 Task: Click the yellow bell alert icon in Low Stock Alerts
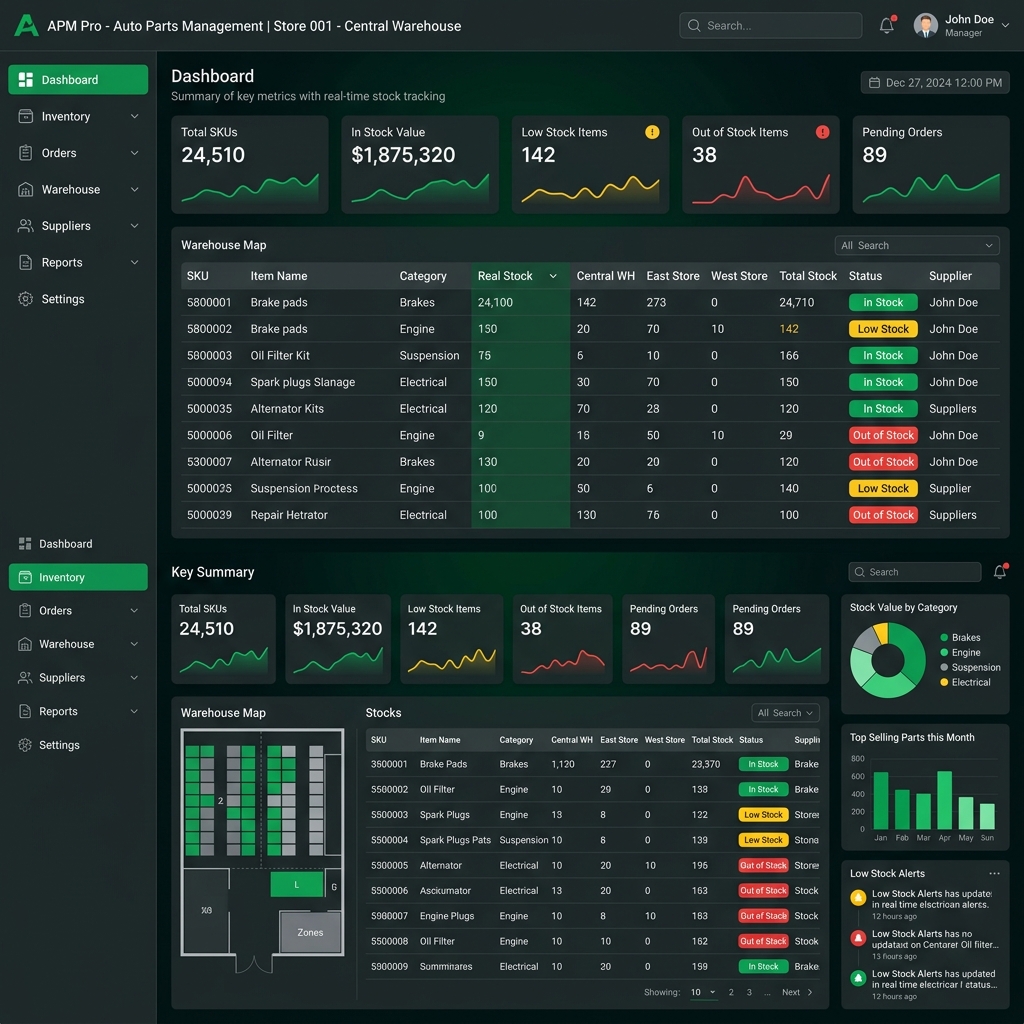858,897
